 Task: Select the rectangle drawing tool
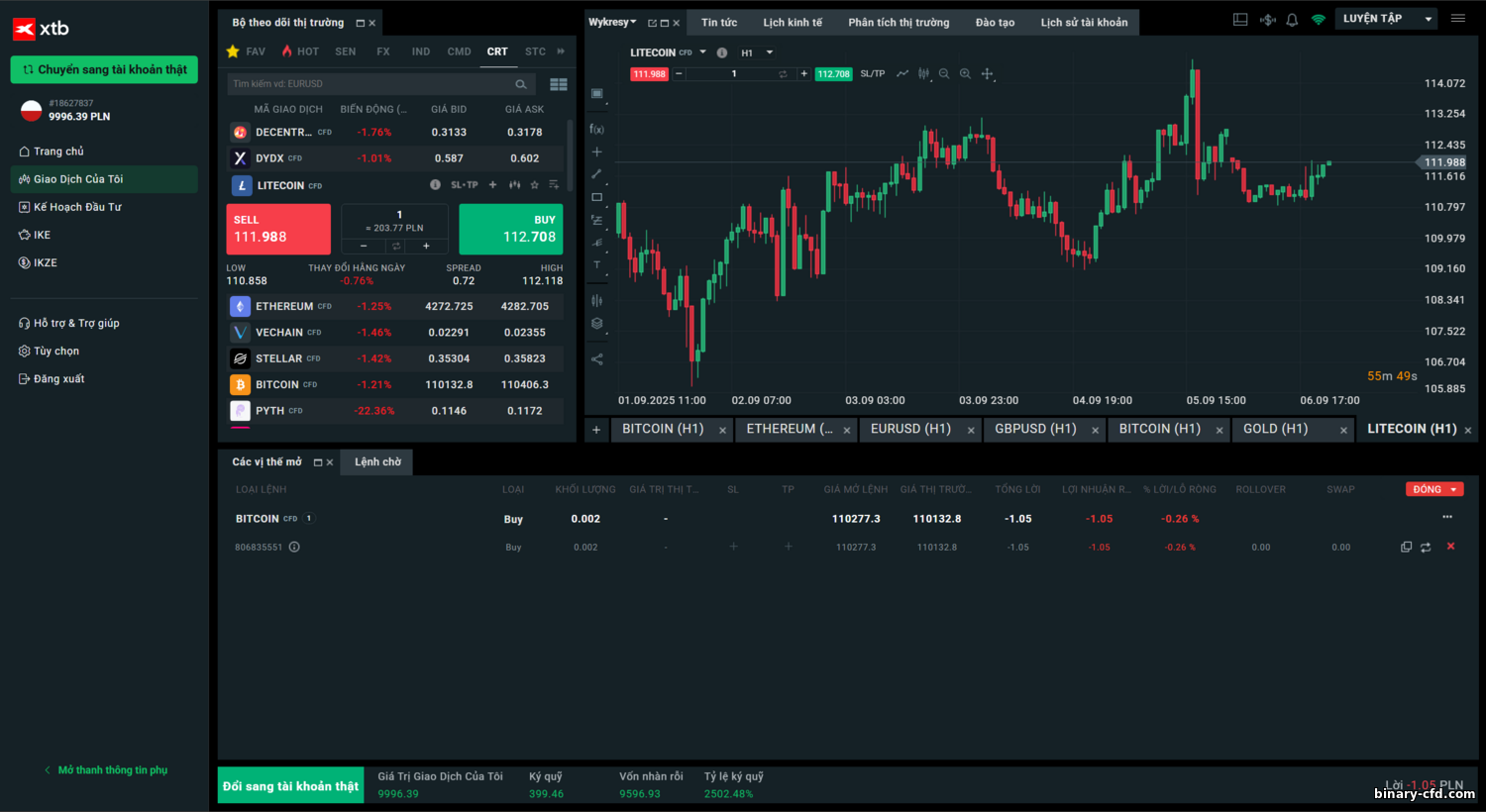[596, 197]
